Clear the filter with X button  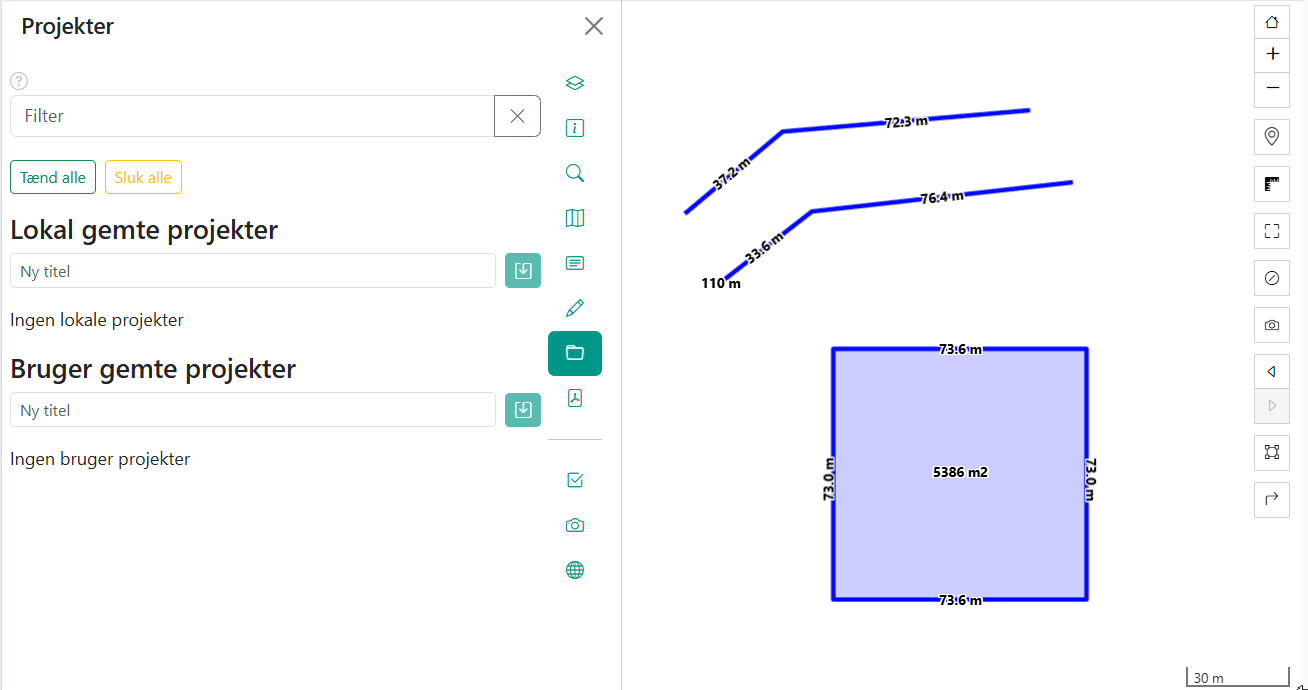click(x=517, y=116)
